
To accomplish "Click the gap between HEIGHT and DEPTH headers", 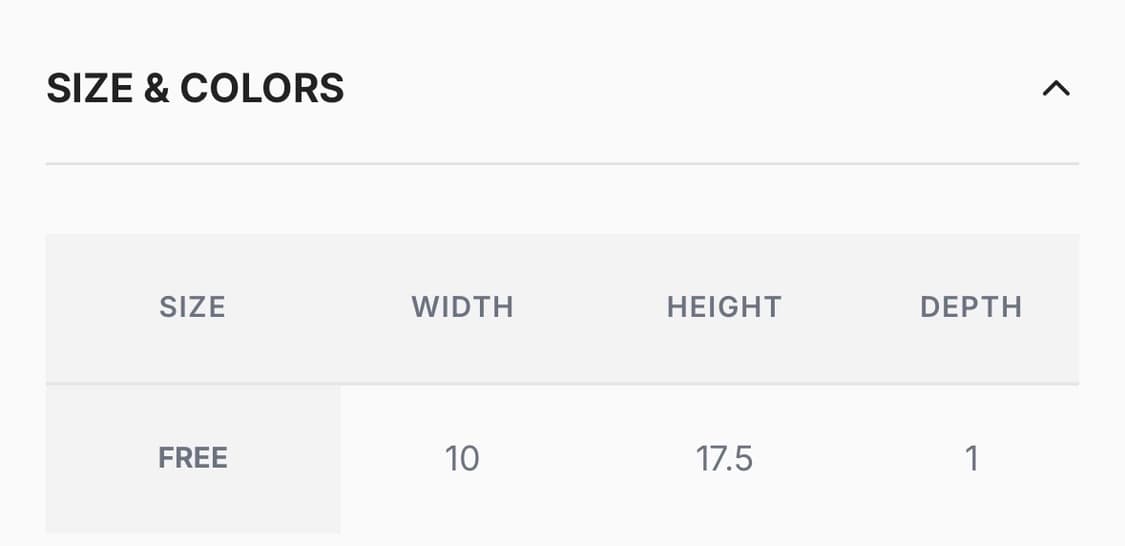I will (x=850, y=307).
